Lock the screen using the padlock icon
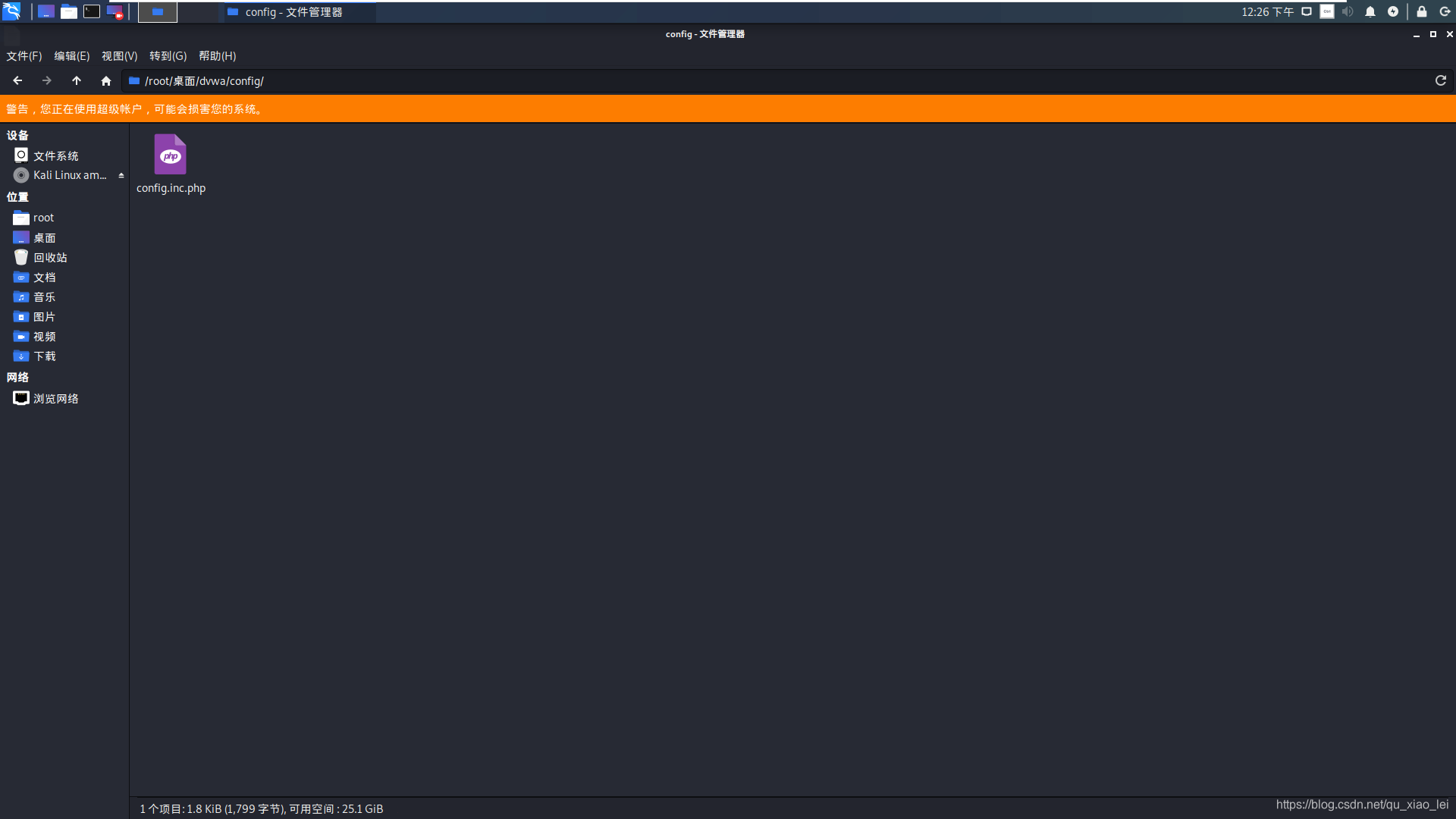Viewport: 1456px width, 819px height. (1422, 11)
